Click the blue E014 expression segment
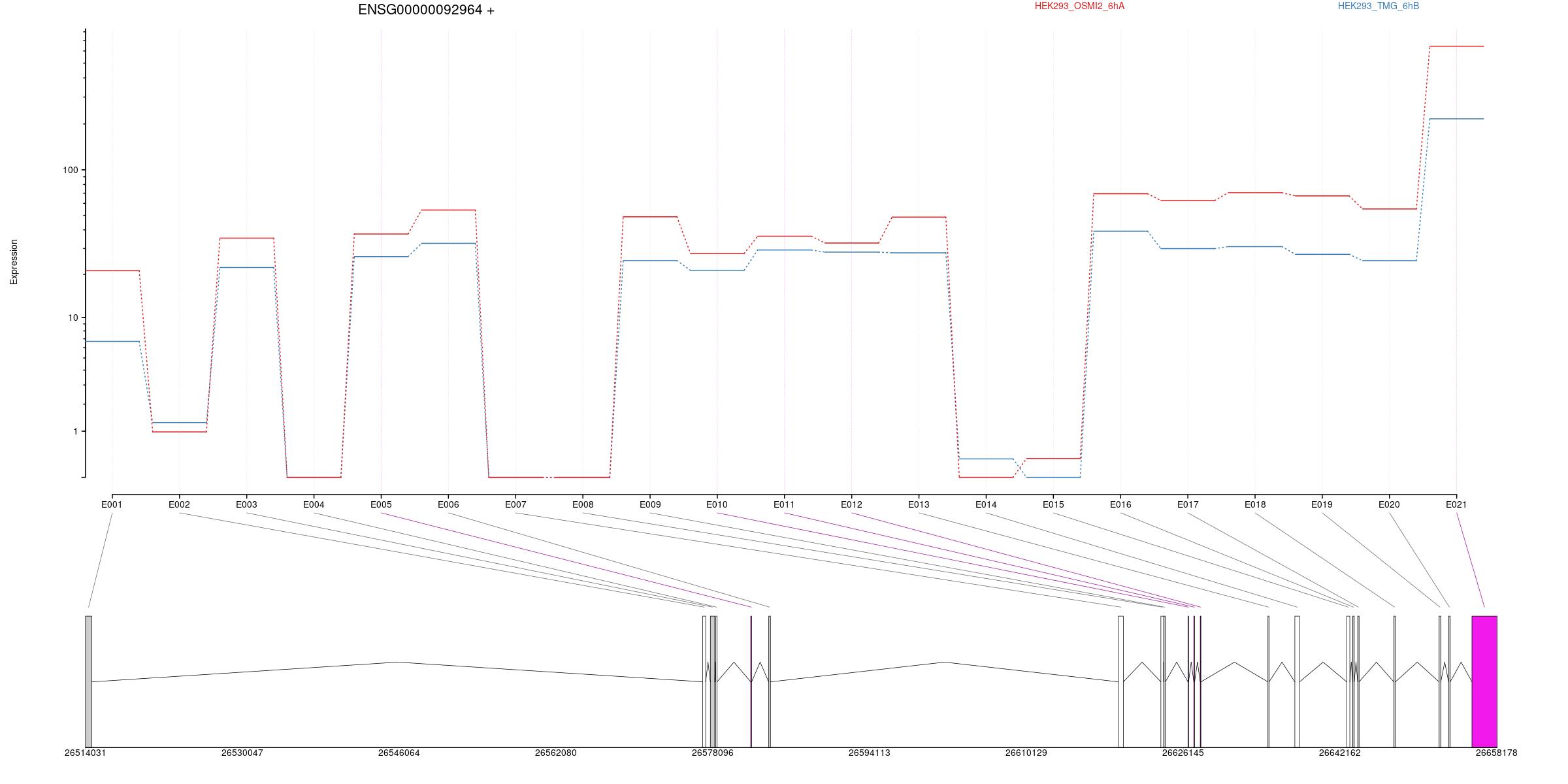This screenshot has width=1568, height=784. point(986,459)
